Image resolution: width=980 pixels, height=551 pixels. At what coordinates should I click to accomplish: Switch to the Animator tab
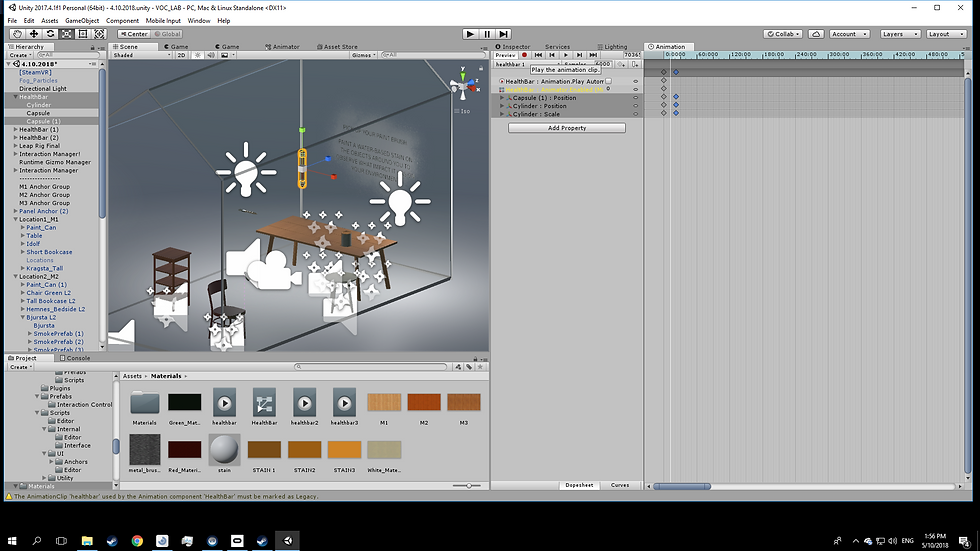tap(285, 46)
